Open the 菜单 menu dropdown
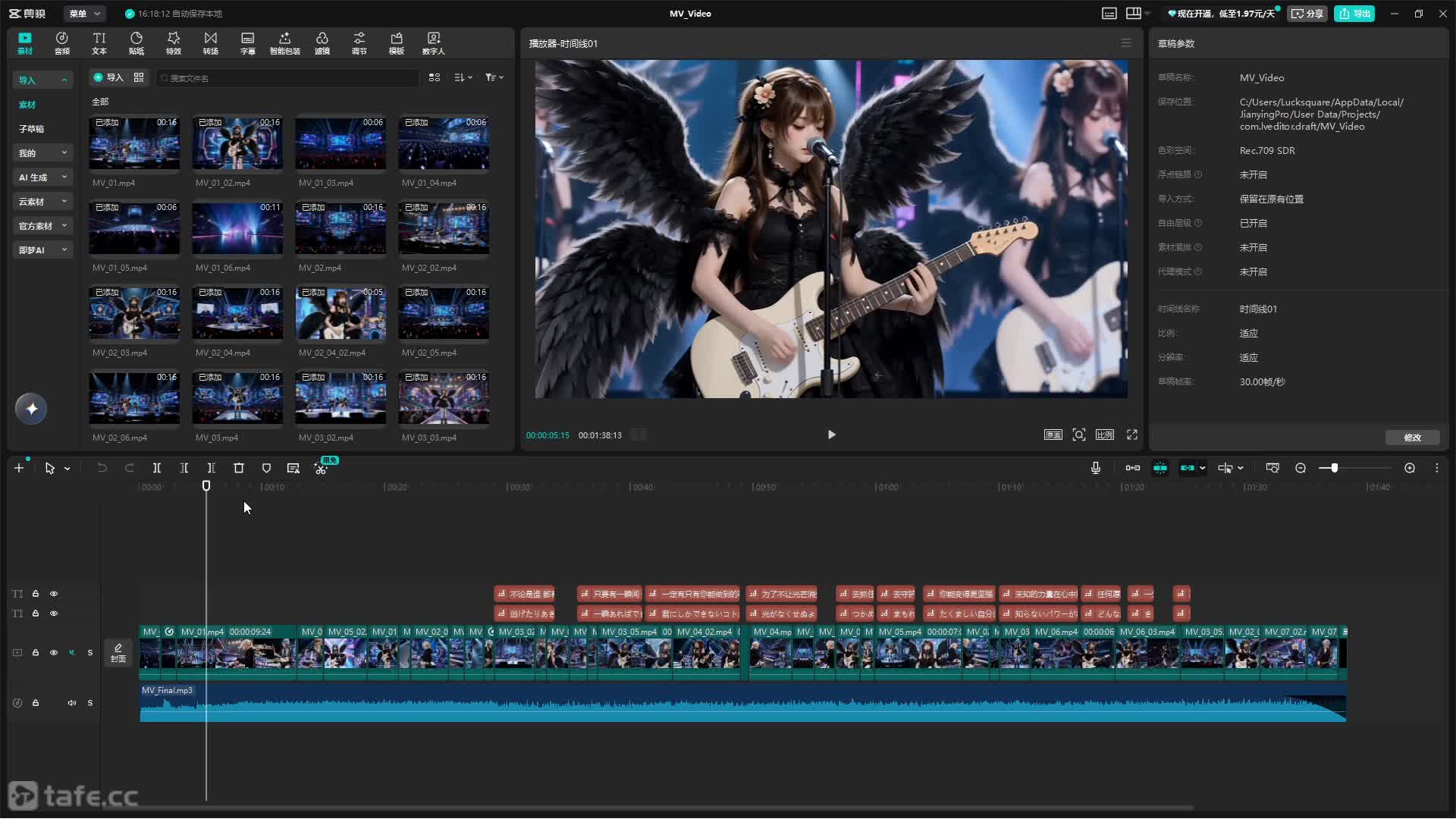This screenshot has height=819, width=1456. click(84, 14)
